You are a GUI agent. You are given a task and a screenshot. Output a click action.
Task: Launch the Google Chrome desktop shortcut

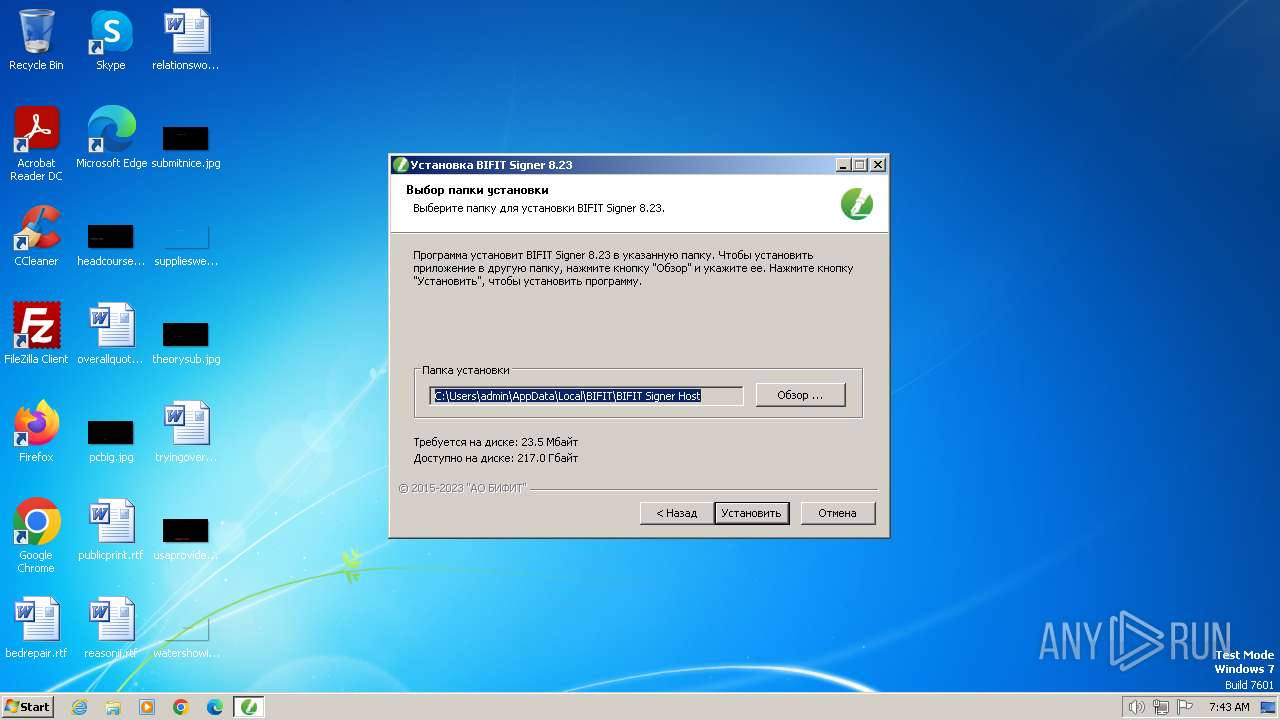coord(36,535)
